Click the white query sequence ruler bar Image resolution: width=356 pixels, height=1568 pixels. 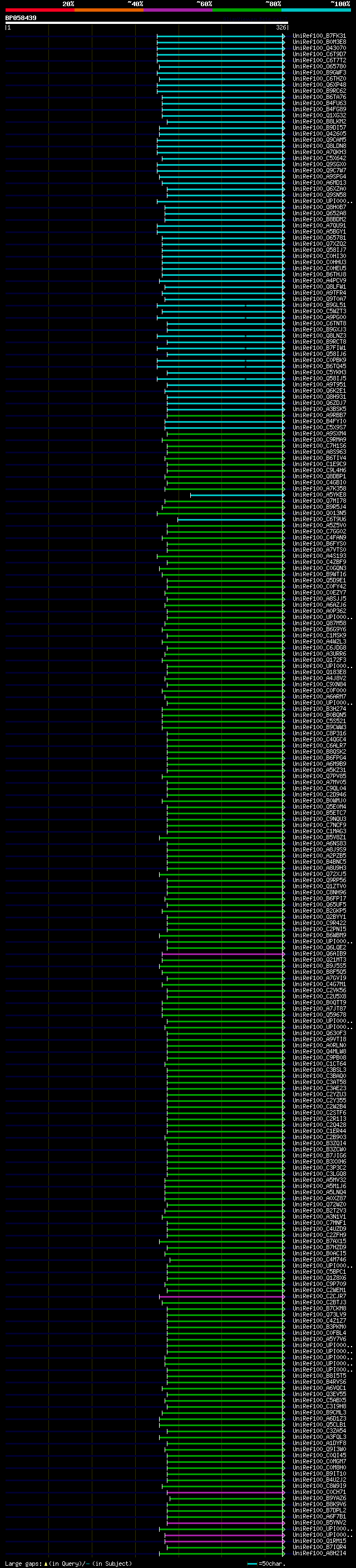(x=147, y=22)
